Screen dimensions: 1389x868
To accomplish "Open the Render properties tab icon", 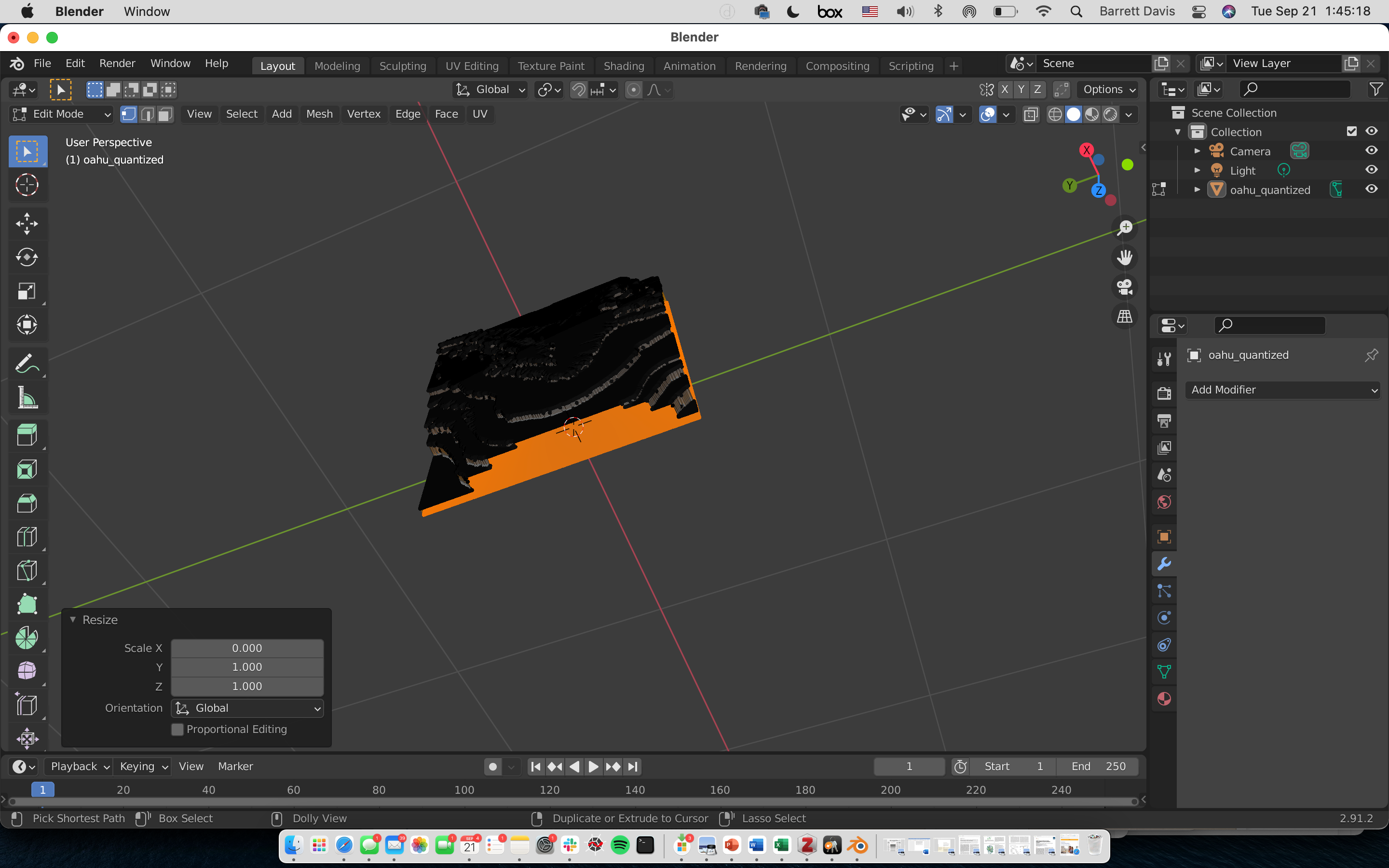I will (x=1164, y=394).
